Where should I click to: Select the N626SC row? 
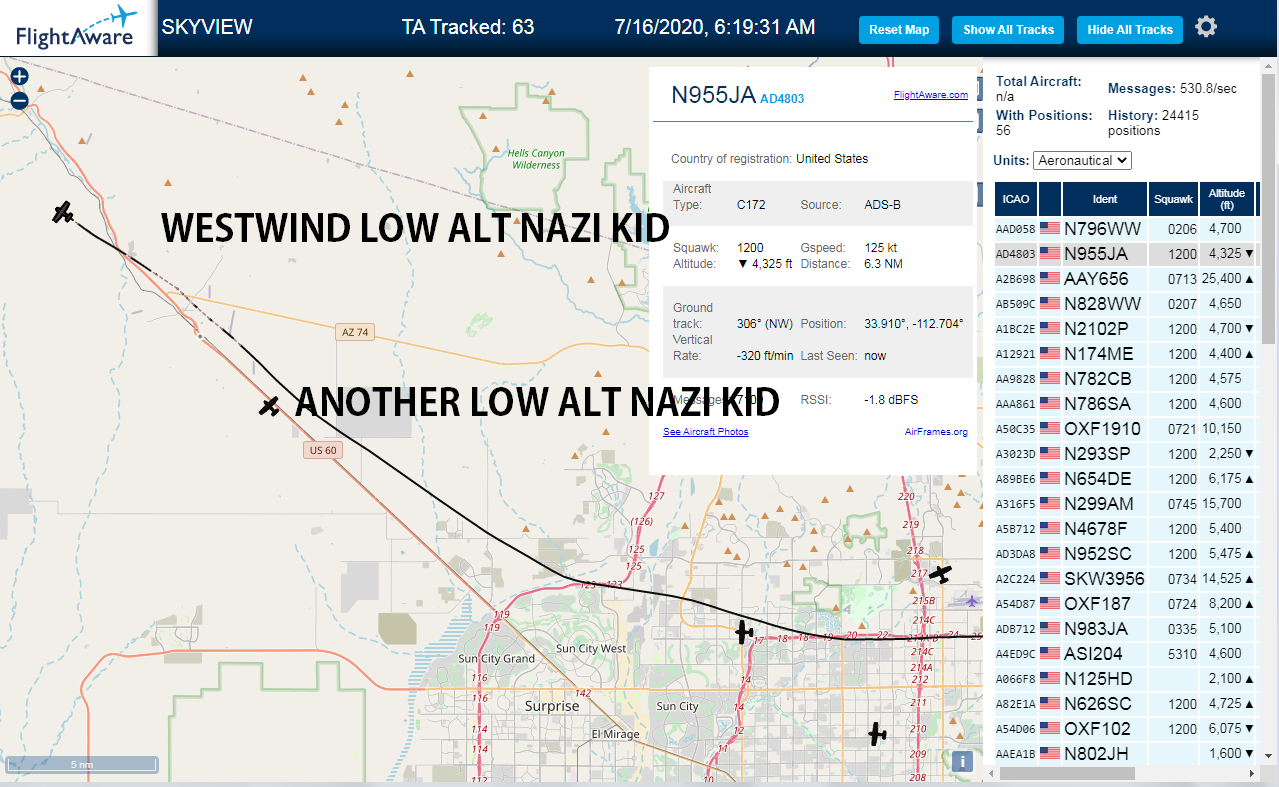coord(1125,704)
